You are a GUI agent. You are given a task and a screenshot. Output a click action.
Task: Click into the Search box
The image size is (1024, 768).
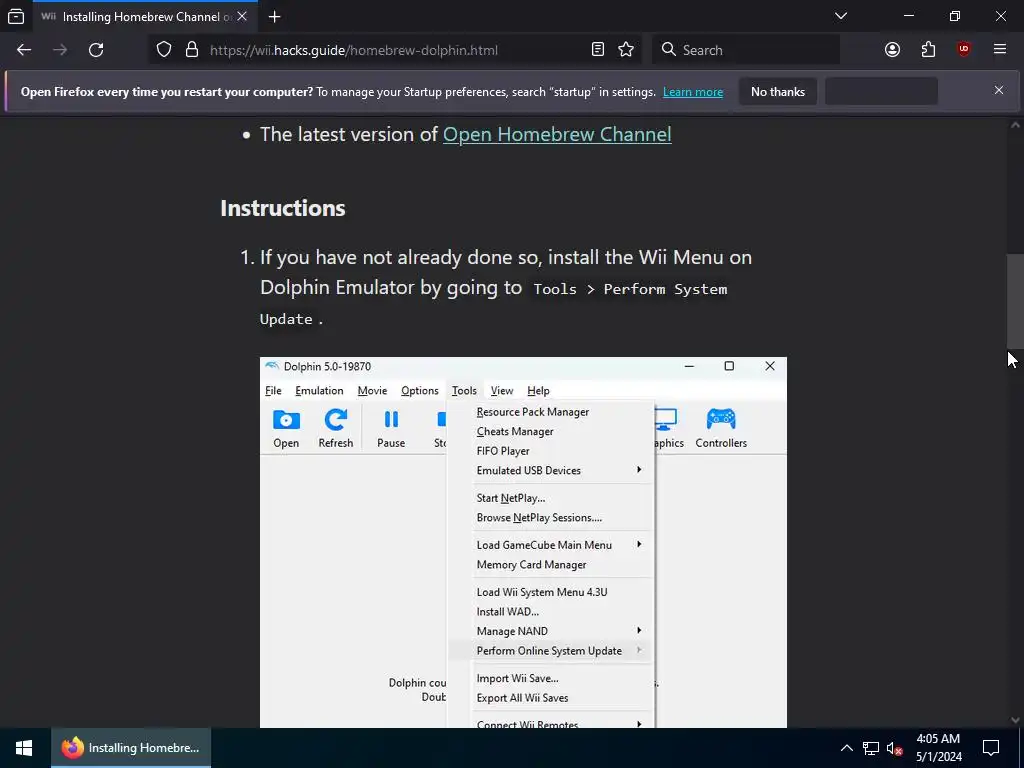(x=746, y=50)
